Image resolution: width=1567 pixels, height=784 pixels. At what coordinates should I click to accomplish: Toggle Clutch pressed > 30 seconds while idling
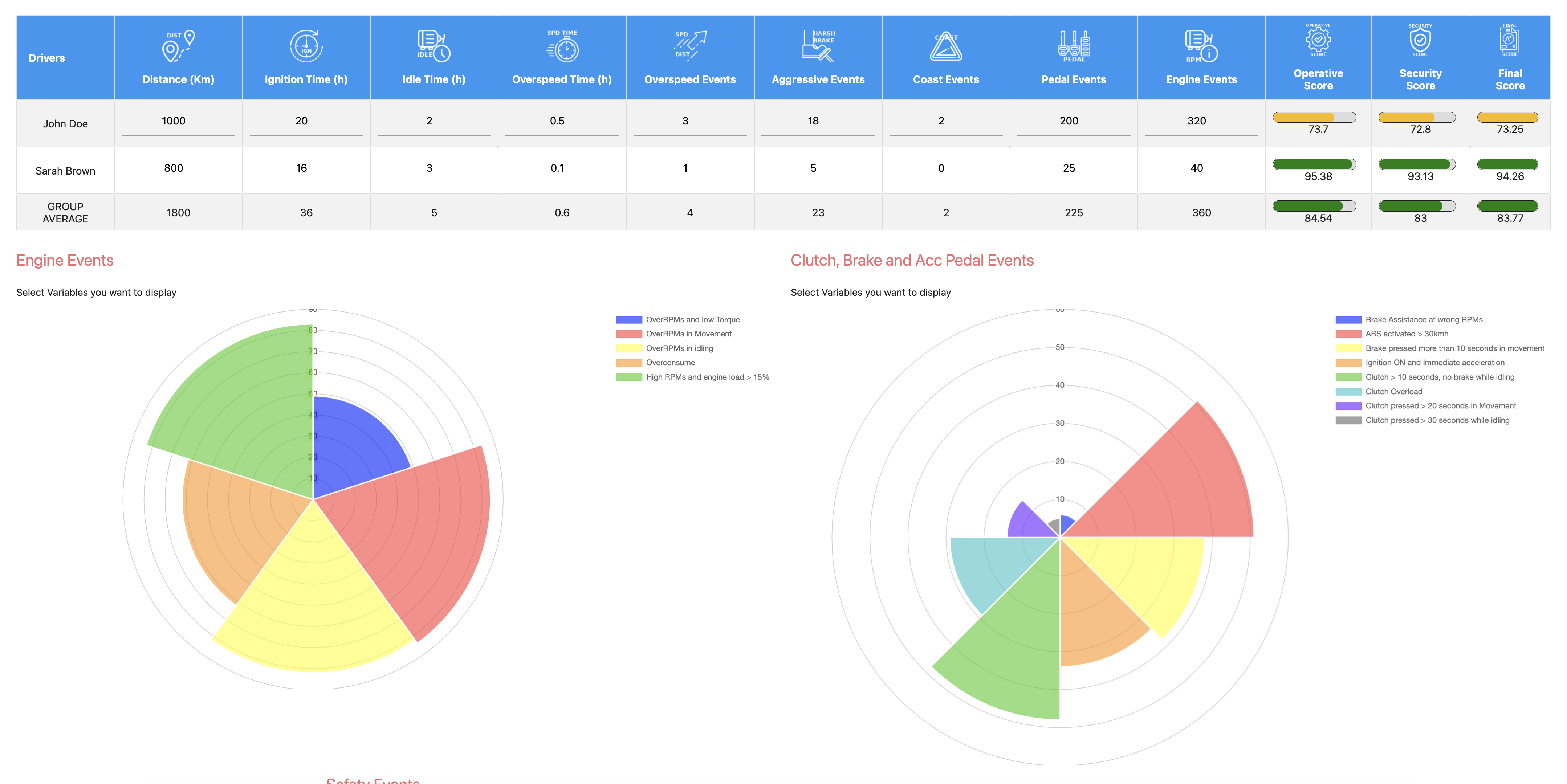pos(1437,420)
